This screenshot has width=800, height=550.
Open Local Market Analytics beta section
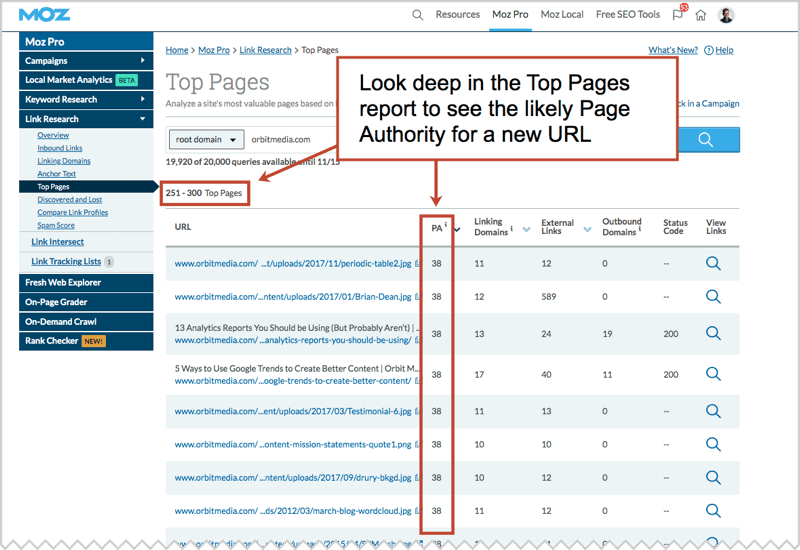tap(86, 80)
